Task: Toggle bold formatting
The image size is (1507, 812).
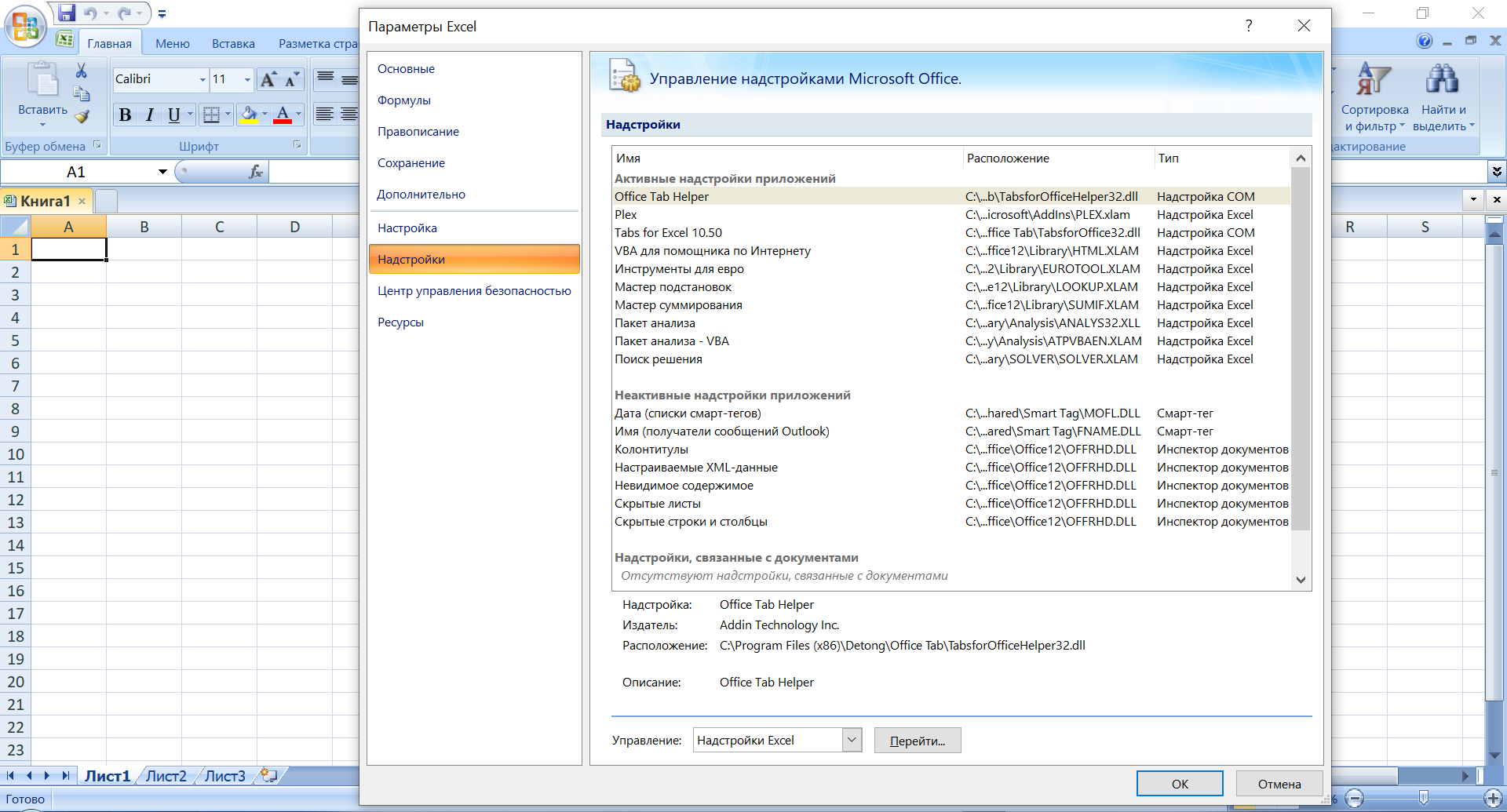Action: pos(125,115)
